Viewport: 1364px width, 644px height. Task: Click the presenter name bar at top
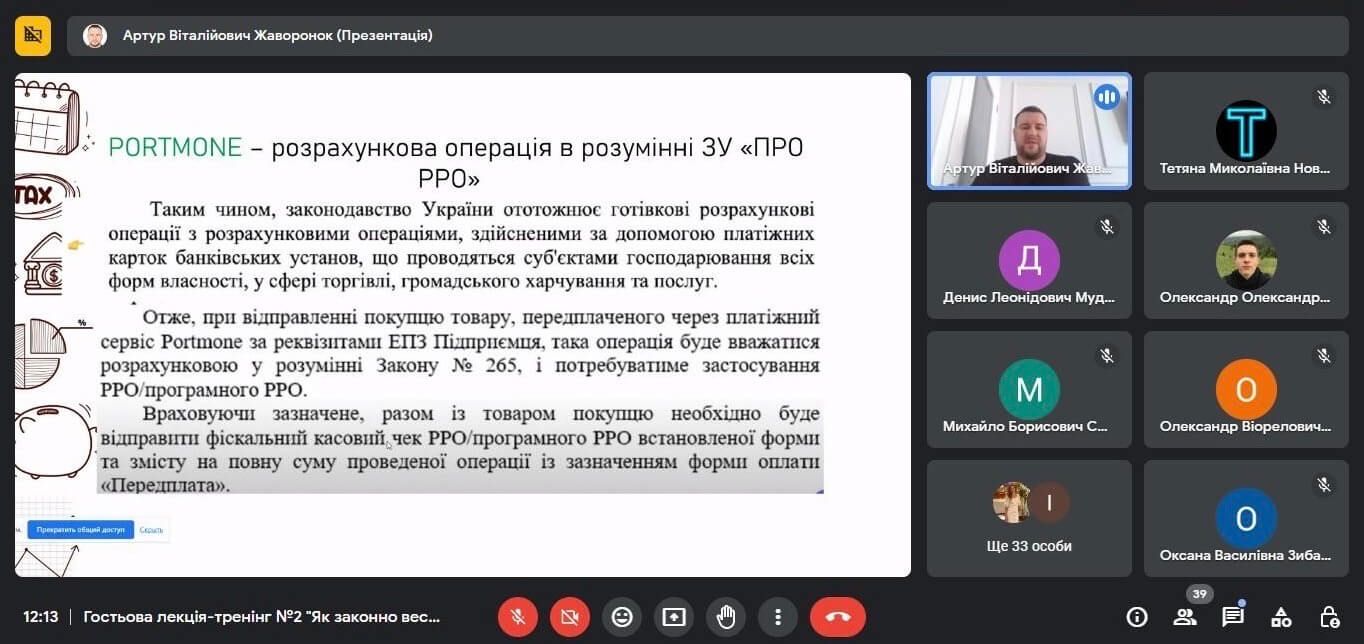[x=707, y=36]
